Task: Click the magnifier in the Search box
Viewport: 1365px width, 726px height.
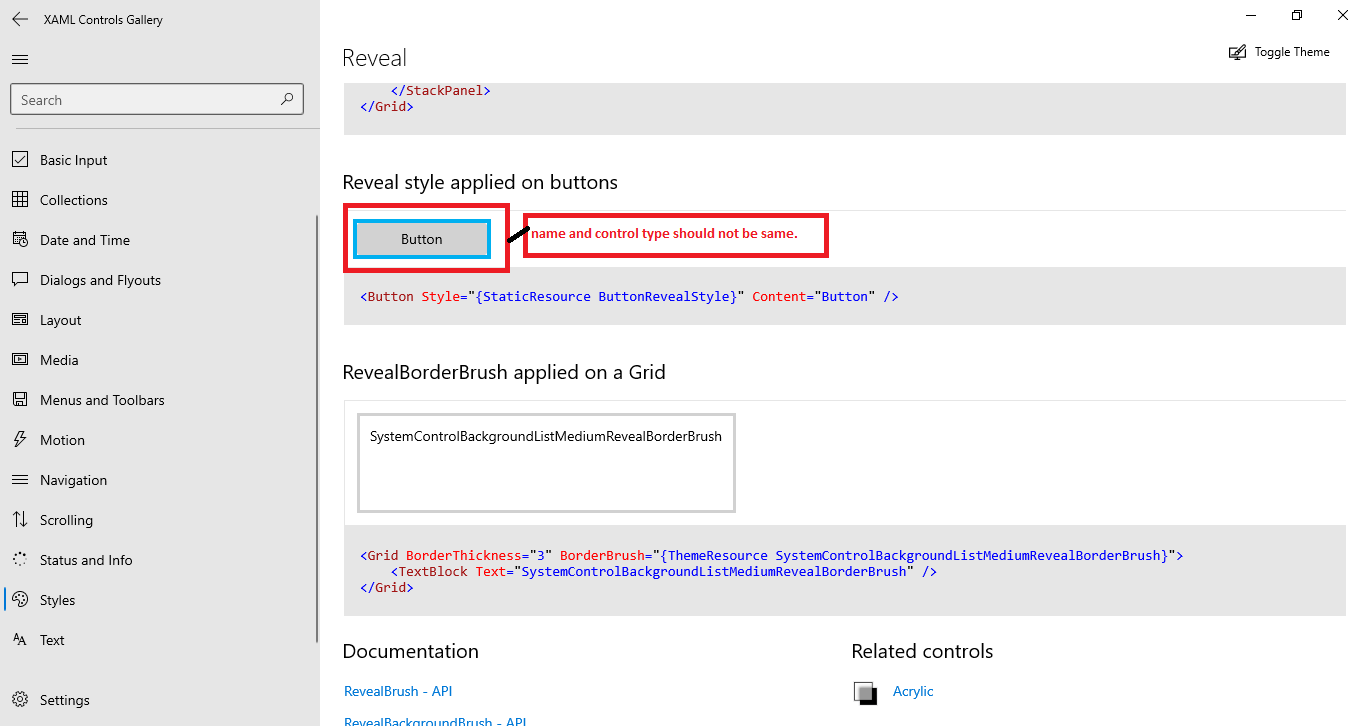Action: [x=289, y=99]
